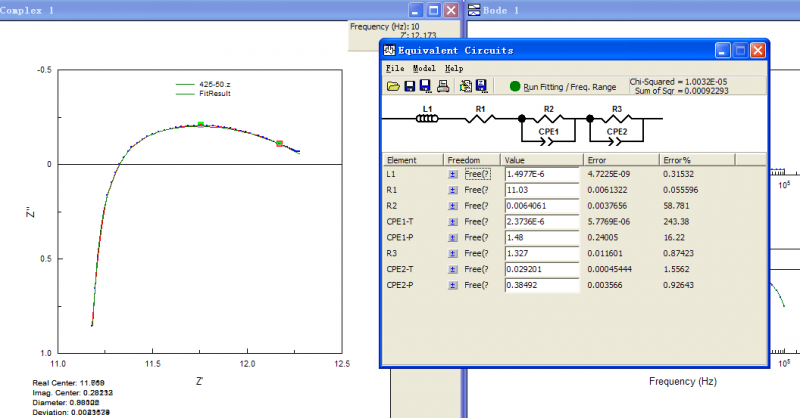
Task: Click the Open file folder icon
Action: (394, 87)
